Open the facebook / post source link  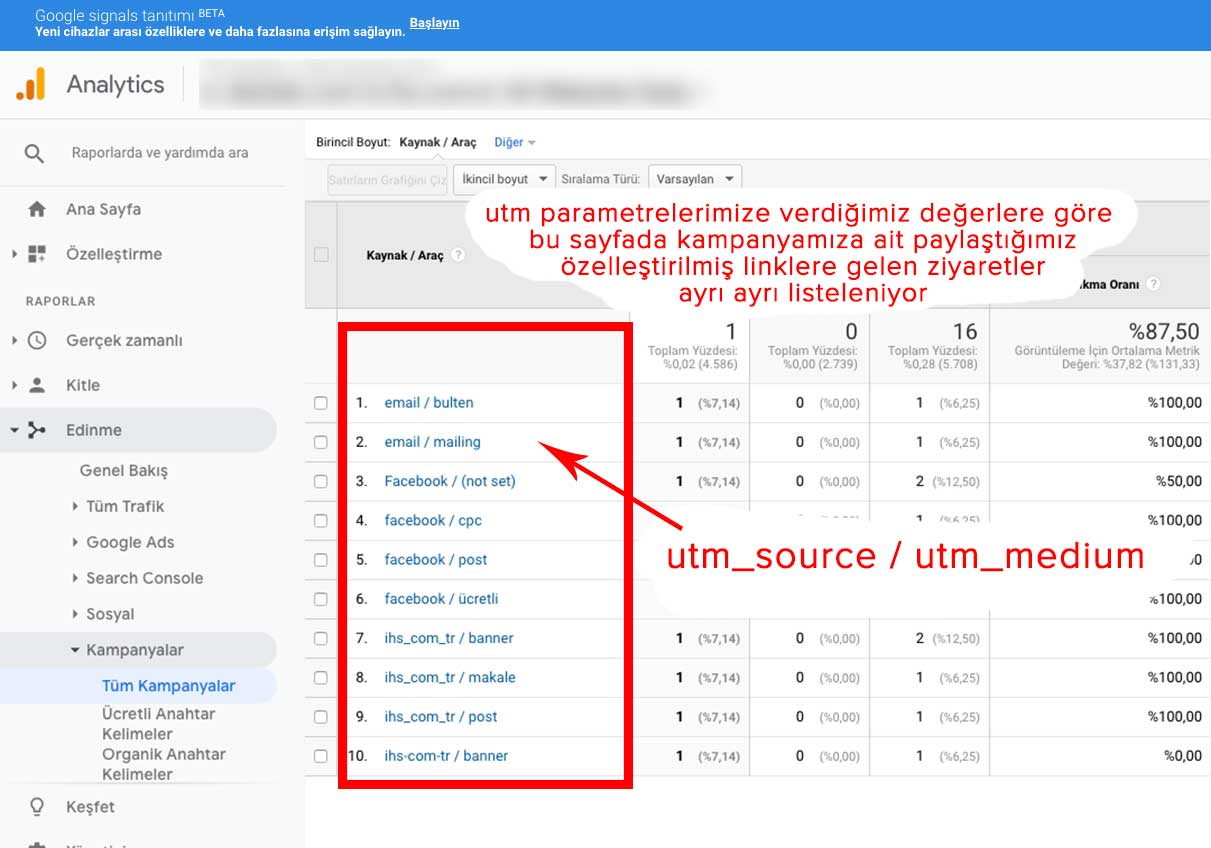pyautogui.click(x=436, y=560)
